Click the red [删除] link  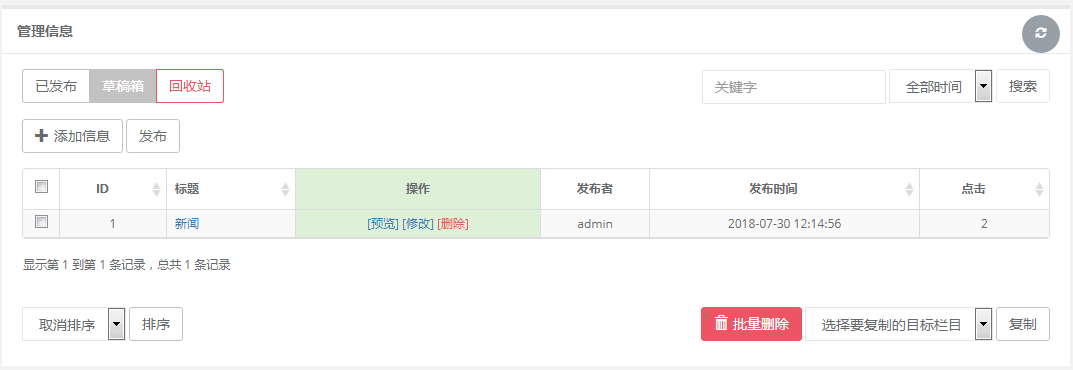coord(453,224)
